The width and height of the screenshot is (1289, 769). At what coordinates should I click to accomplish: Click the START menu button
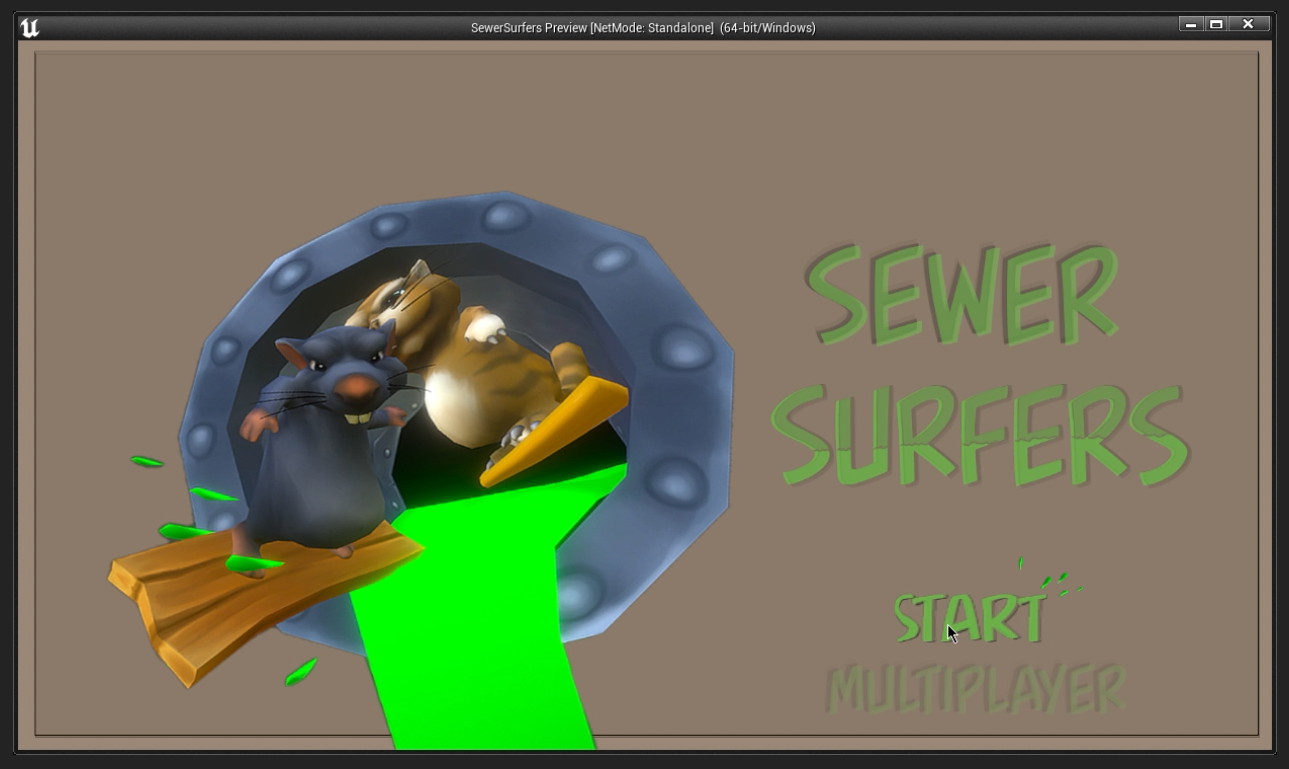pos(970,618)
